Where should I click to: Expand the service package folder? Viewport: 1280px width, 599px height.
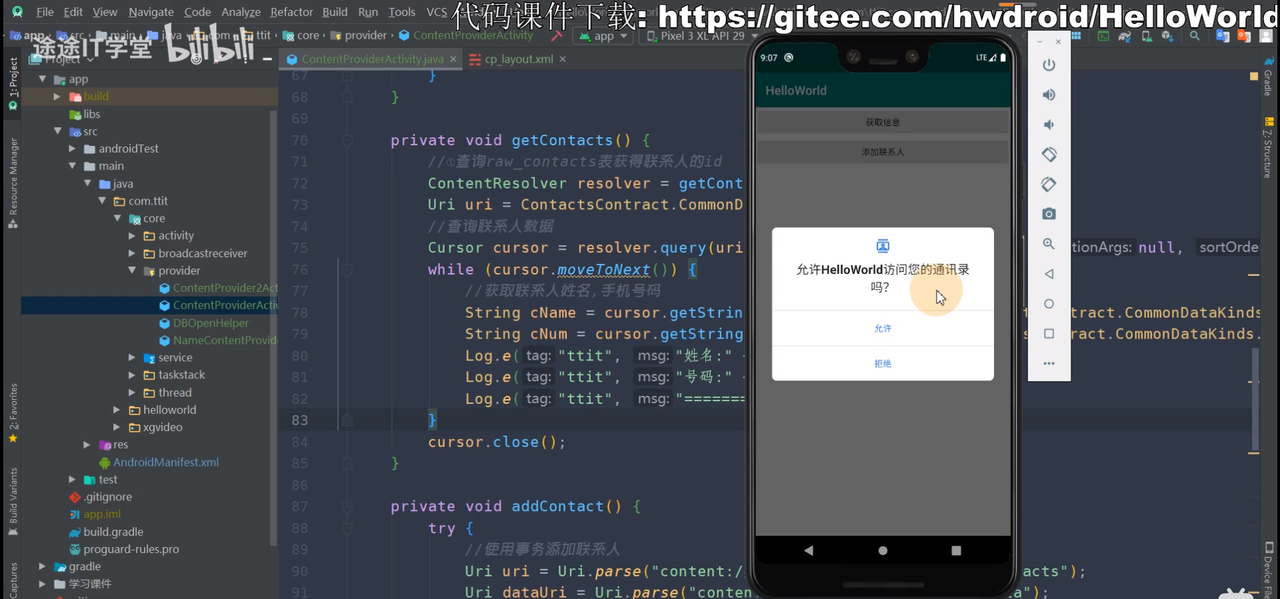(132, 358)
